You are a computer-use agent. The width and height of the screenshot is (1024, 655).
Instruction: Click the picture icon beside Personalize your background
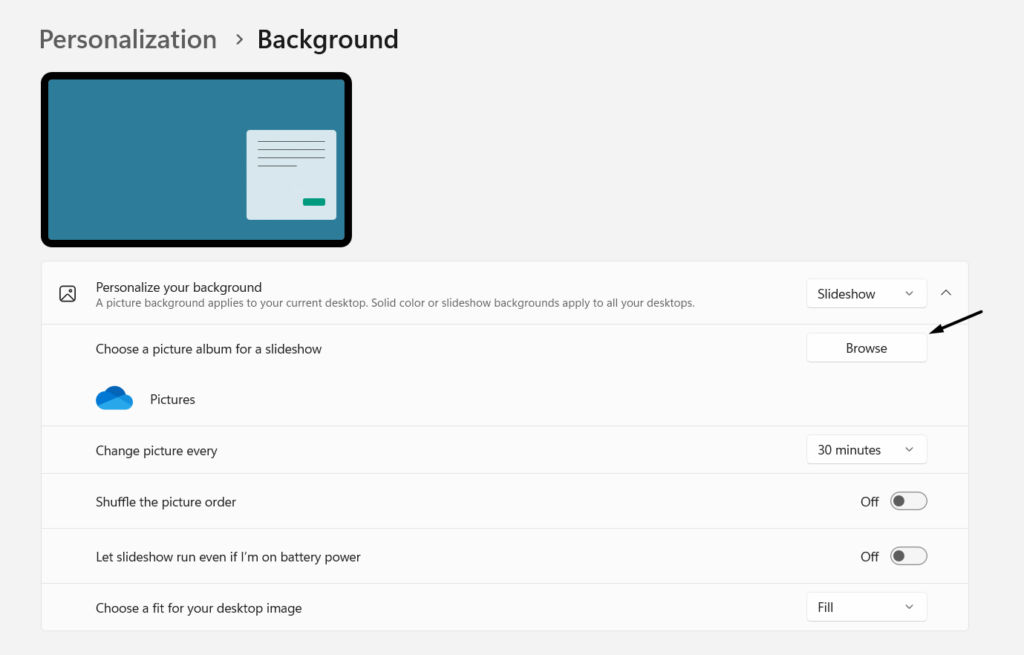[68, 294]
